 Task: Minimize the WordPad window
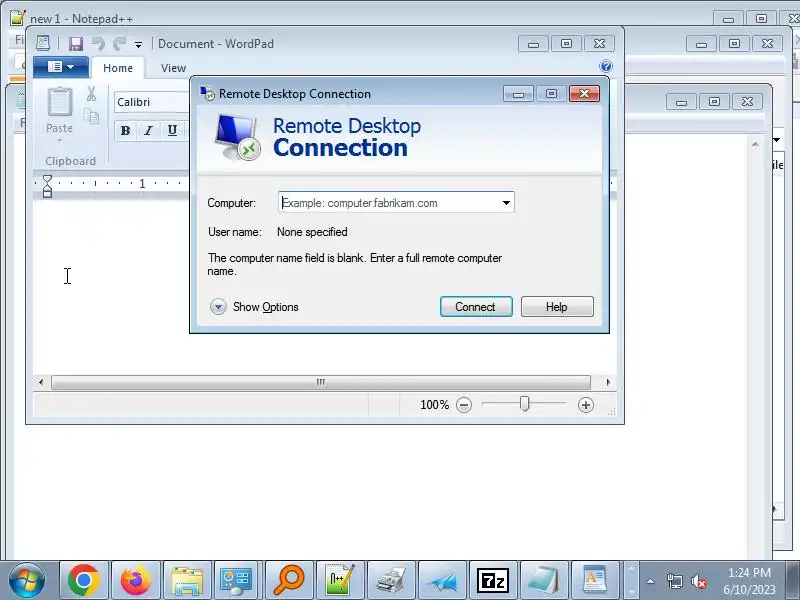[x=533, y=44]
